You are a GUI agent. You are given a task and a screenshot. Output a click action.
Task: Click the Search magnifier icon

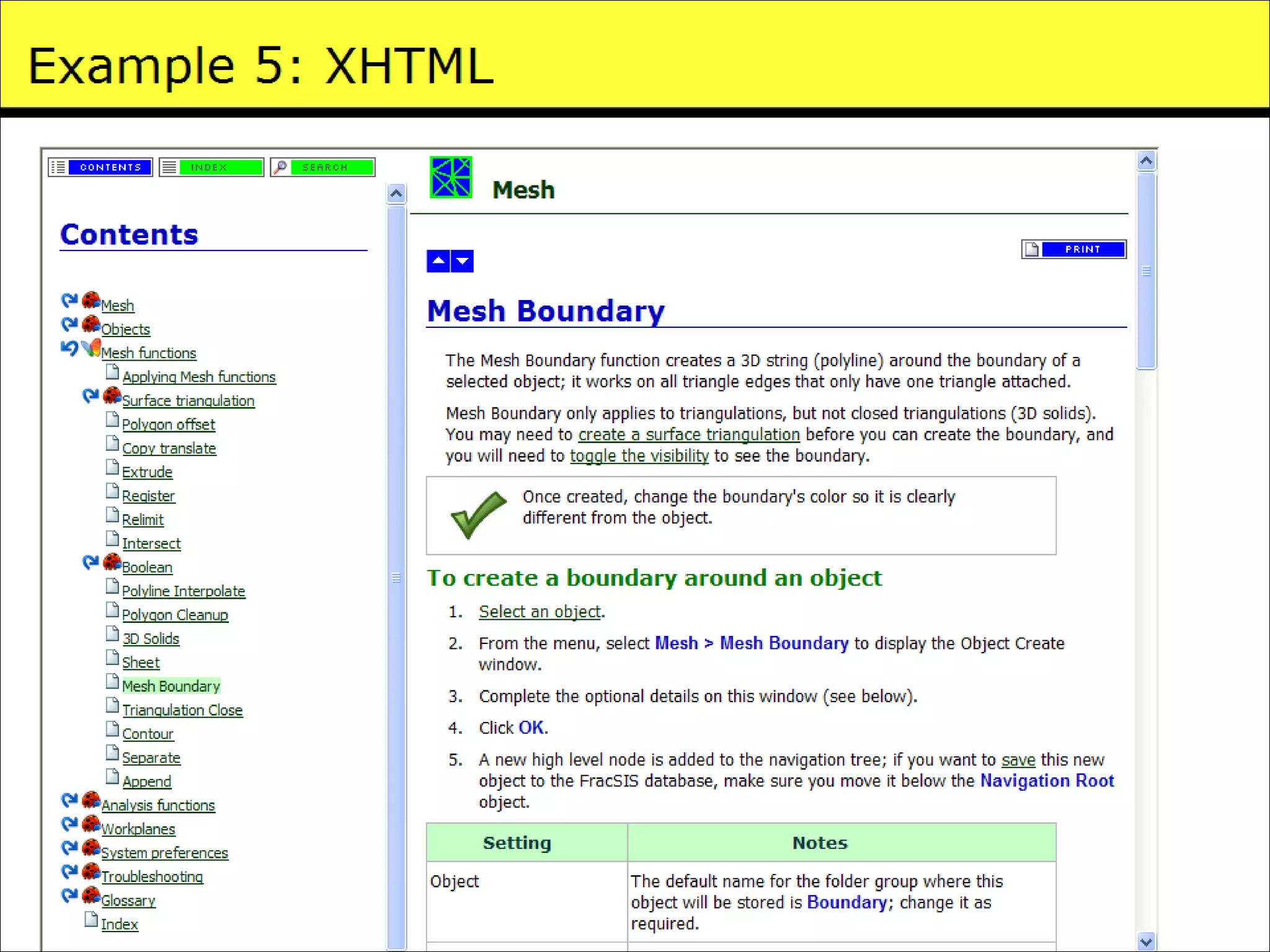coord(280,167)
